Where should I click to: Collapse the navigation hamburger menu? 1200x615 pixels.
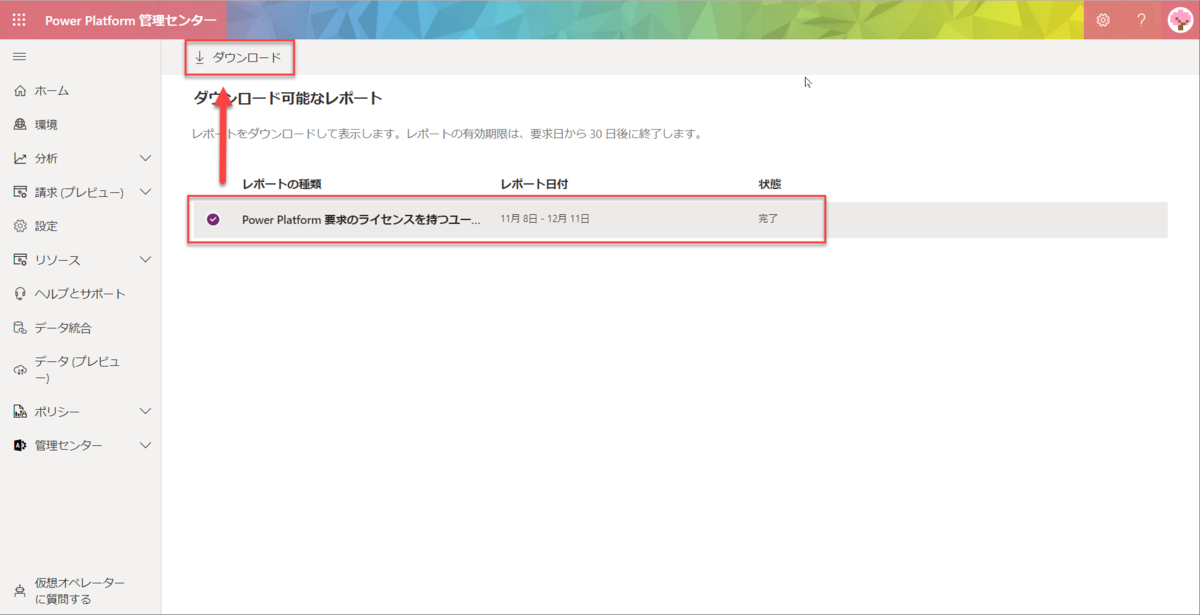point(19,57)
